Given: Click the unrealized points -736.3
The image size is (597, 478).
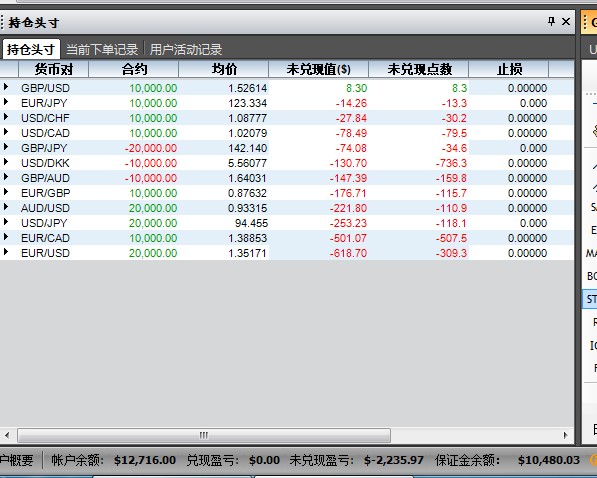Looking at the screenshot, I should pyautogui.click(x=451, y=163).
